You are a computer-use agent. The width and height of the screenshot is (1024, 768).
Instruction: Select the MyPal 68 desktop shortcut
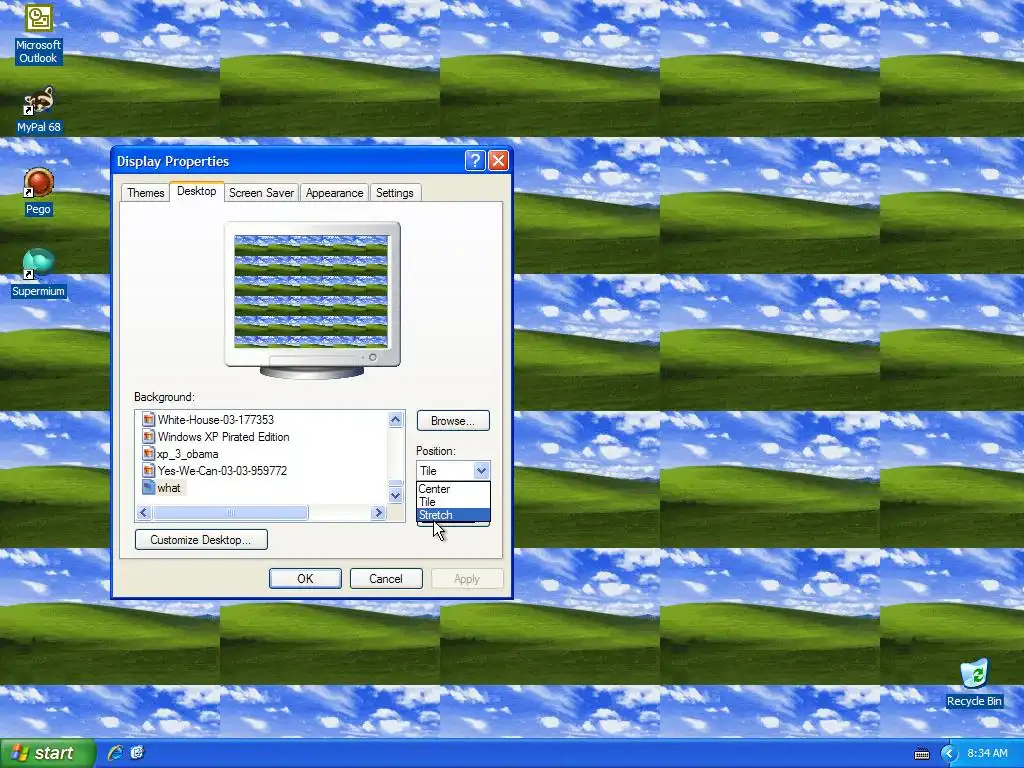pyautogui.click(x=39, y=110)
